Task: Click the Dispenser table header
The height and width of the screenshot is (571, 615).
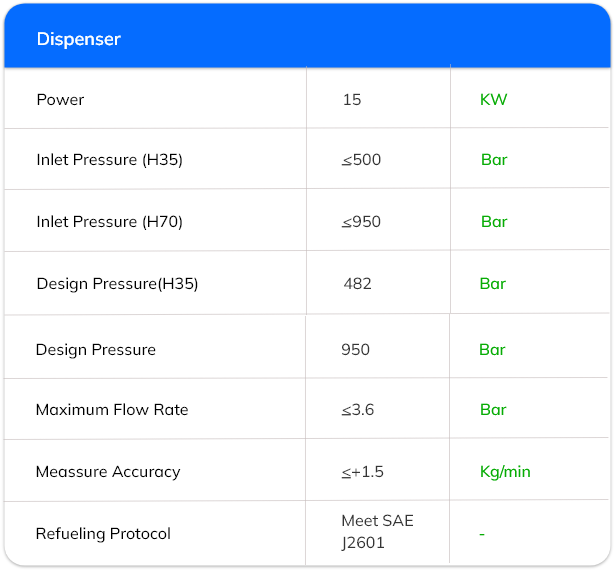Action: coord(78,40)
